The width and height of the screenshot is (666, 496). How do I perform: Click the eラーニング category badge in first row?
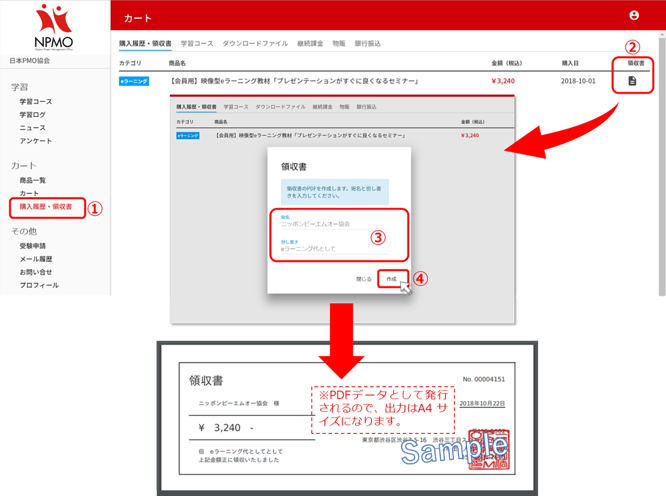[x=134, y=81]
